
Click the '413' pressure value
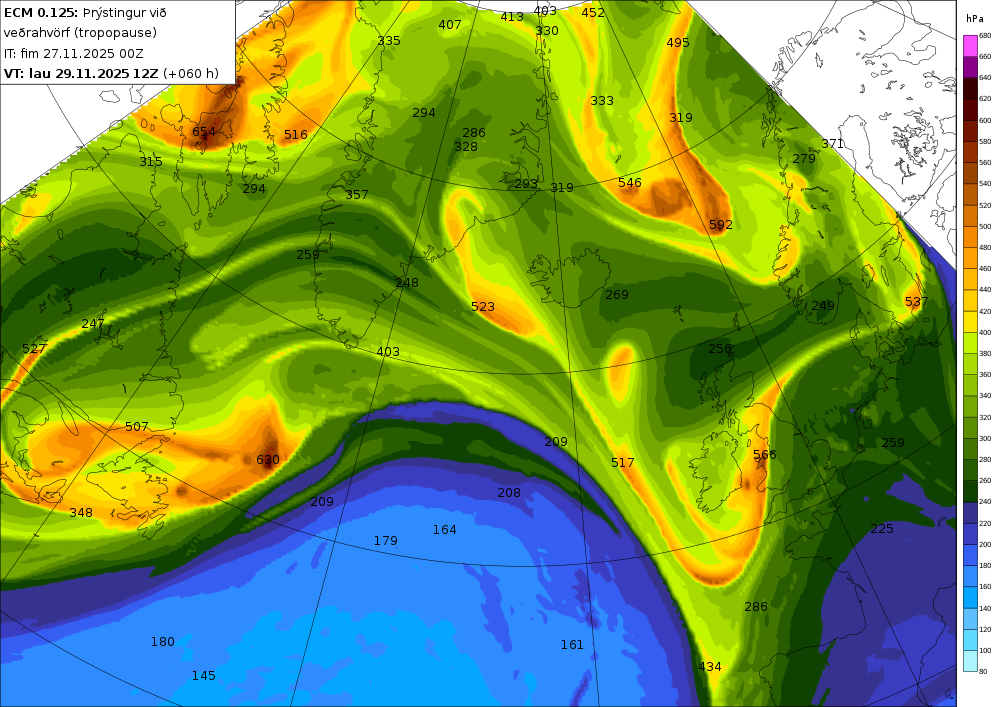pos(511,17)
